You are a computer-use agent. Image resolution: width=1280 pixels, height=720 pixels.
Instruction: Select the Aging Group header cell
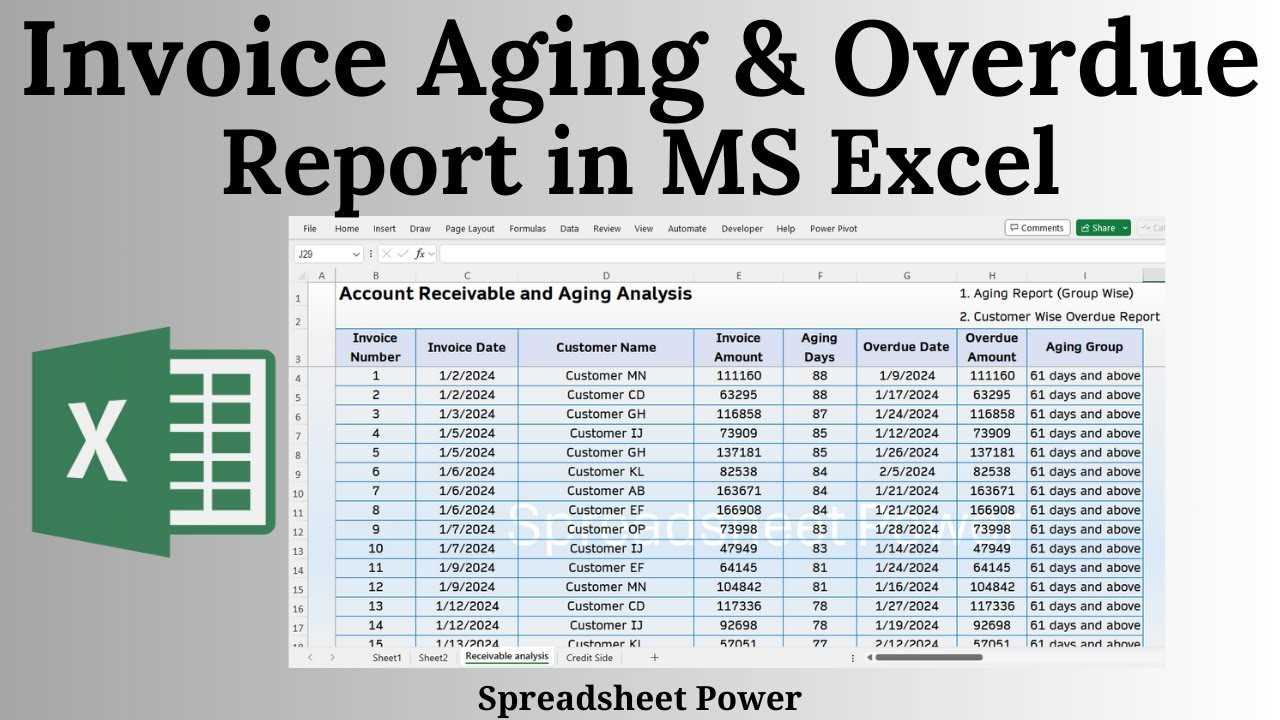tap(1084, 348)
